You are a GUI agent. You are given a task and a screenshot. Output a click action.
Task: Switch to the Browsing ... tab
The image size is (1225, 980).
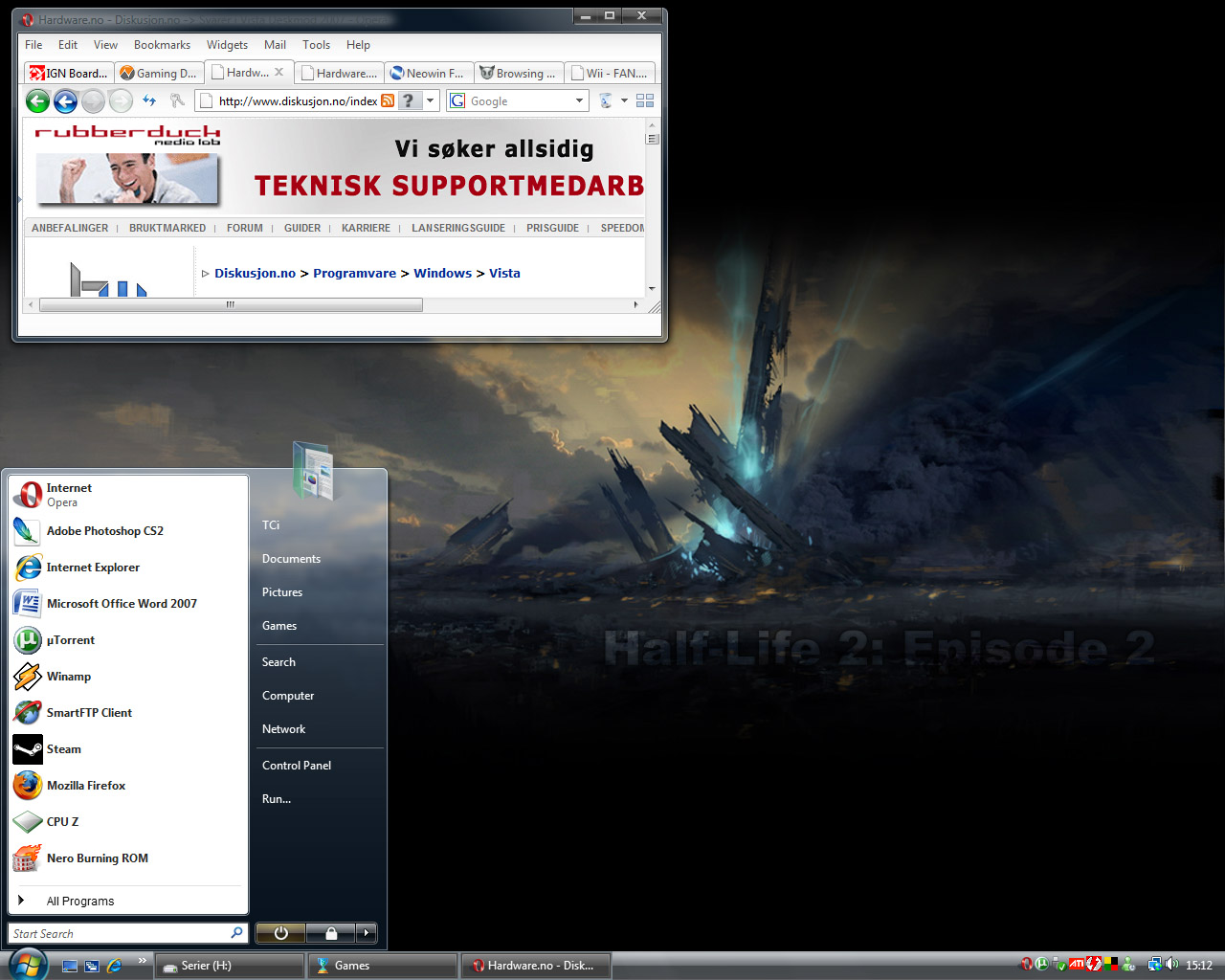519,73
